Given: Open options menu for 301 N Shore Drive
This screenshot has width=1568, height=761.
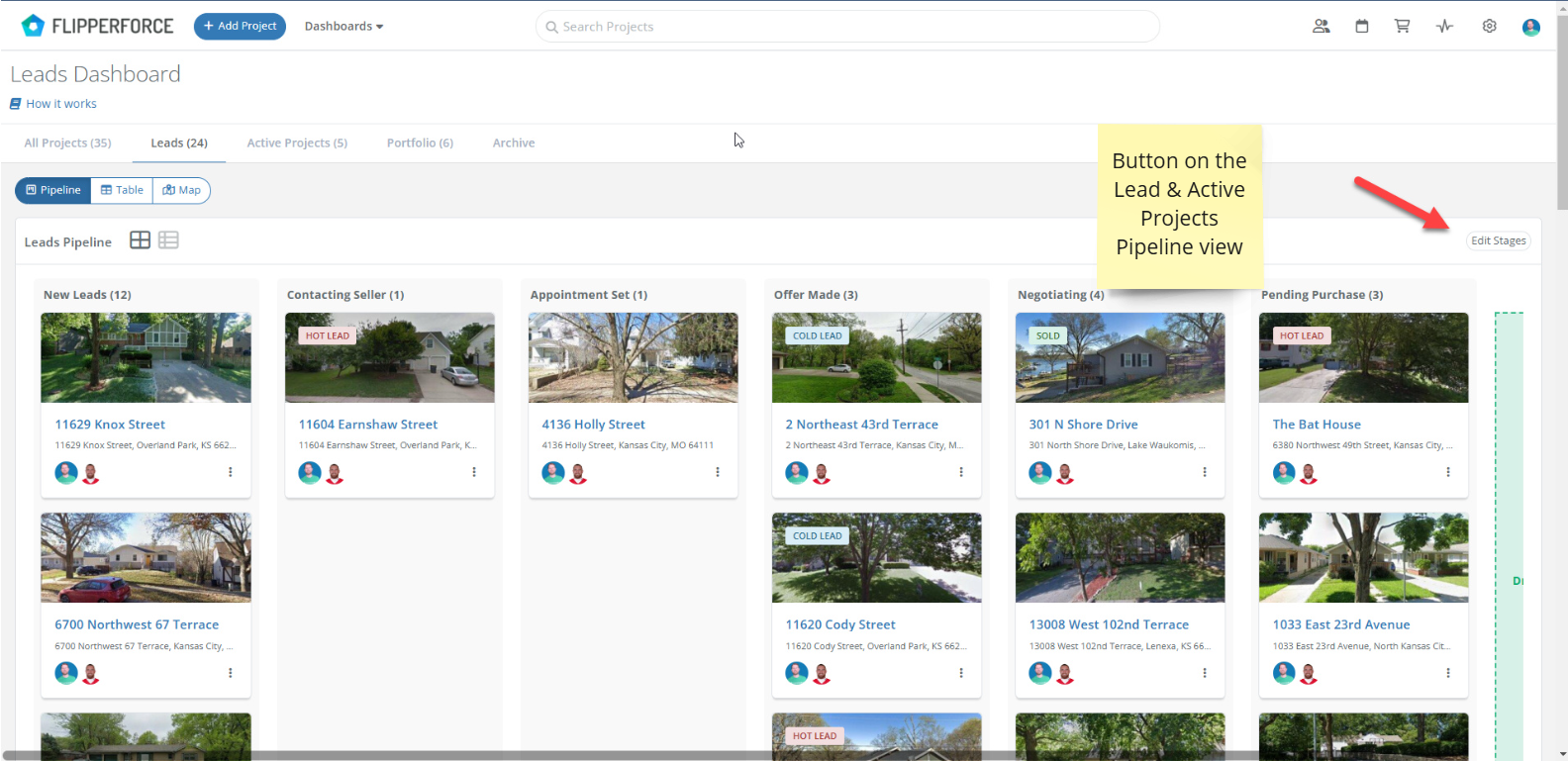Looking at the screenshot, I should (x=1205, y=472).
